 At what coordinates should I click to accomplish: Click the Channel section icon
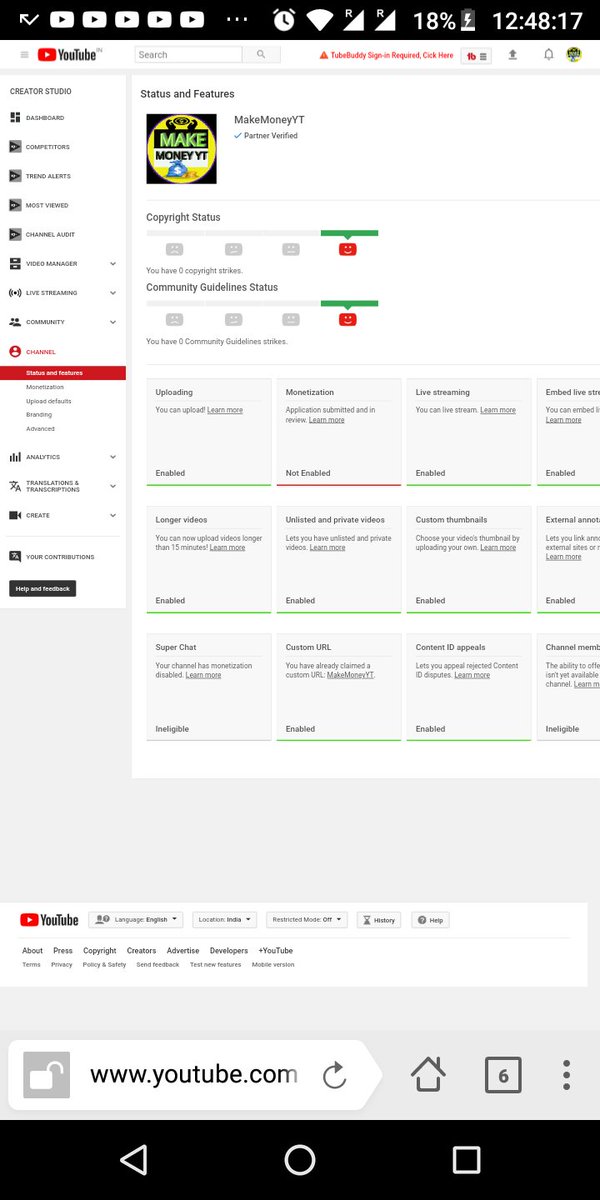pyautogui.click(x=15, y=352)
